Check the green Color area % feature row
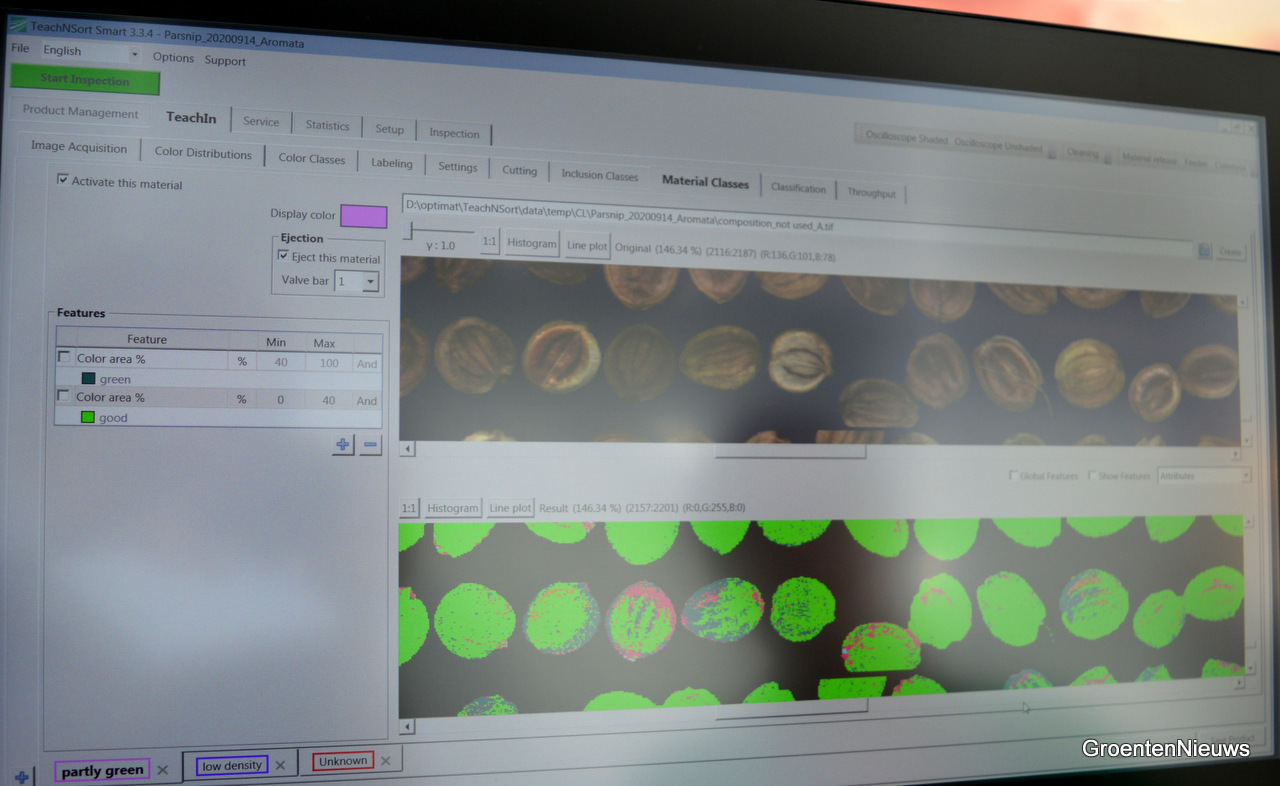This screenshot has height=786, width=1280. coord(65,357)
